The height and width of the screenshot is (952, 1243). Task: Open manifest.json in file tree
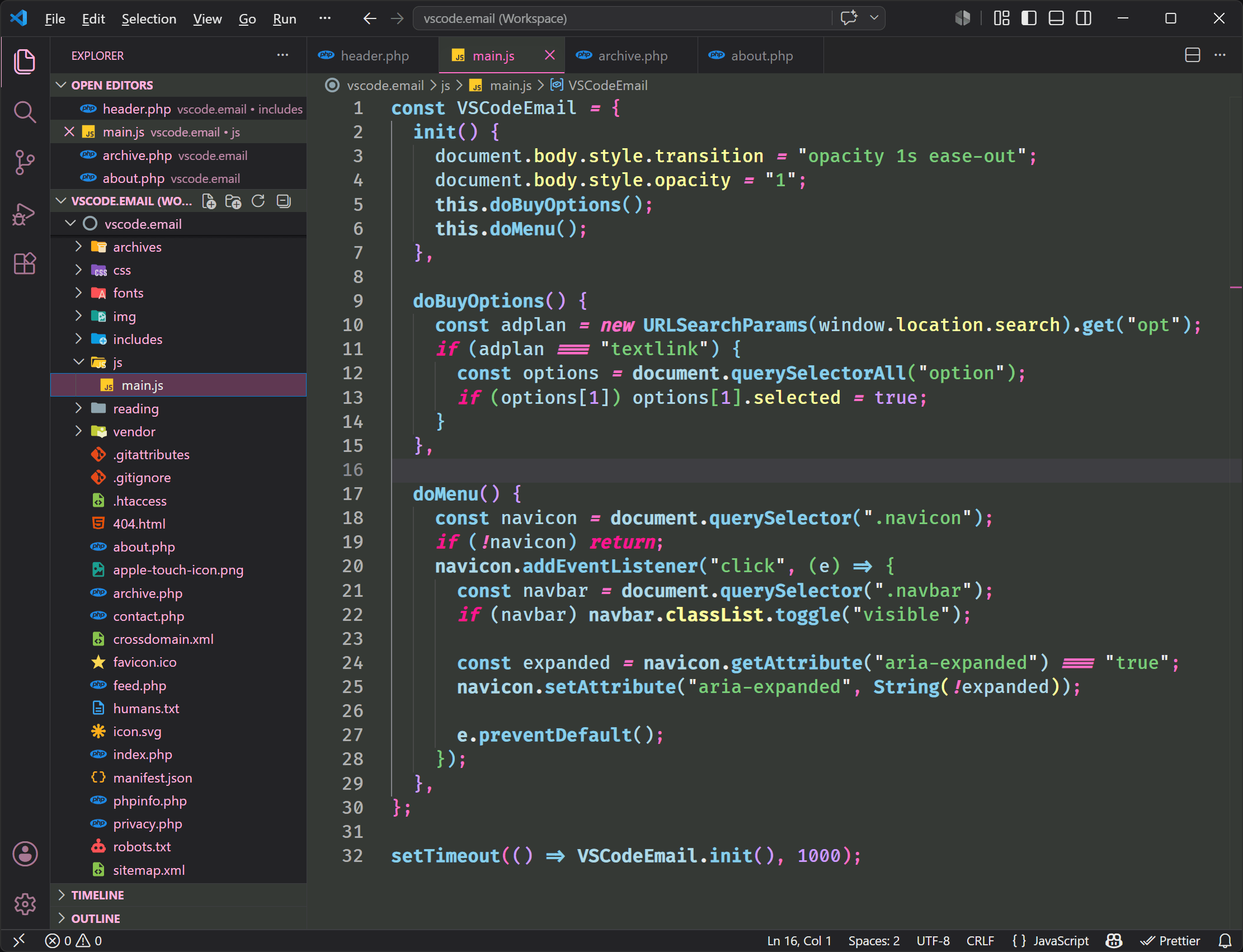[178, 778]
